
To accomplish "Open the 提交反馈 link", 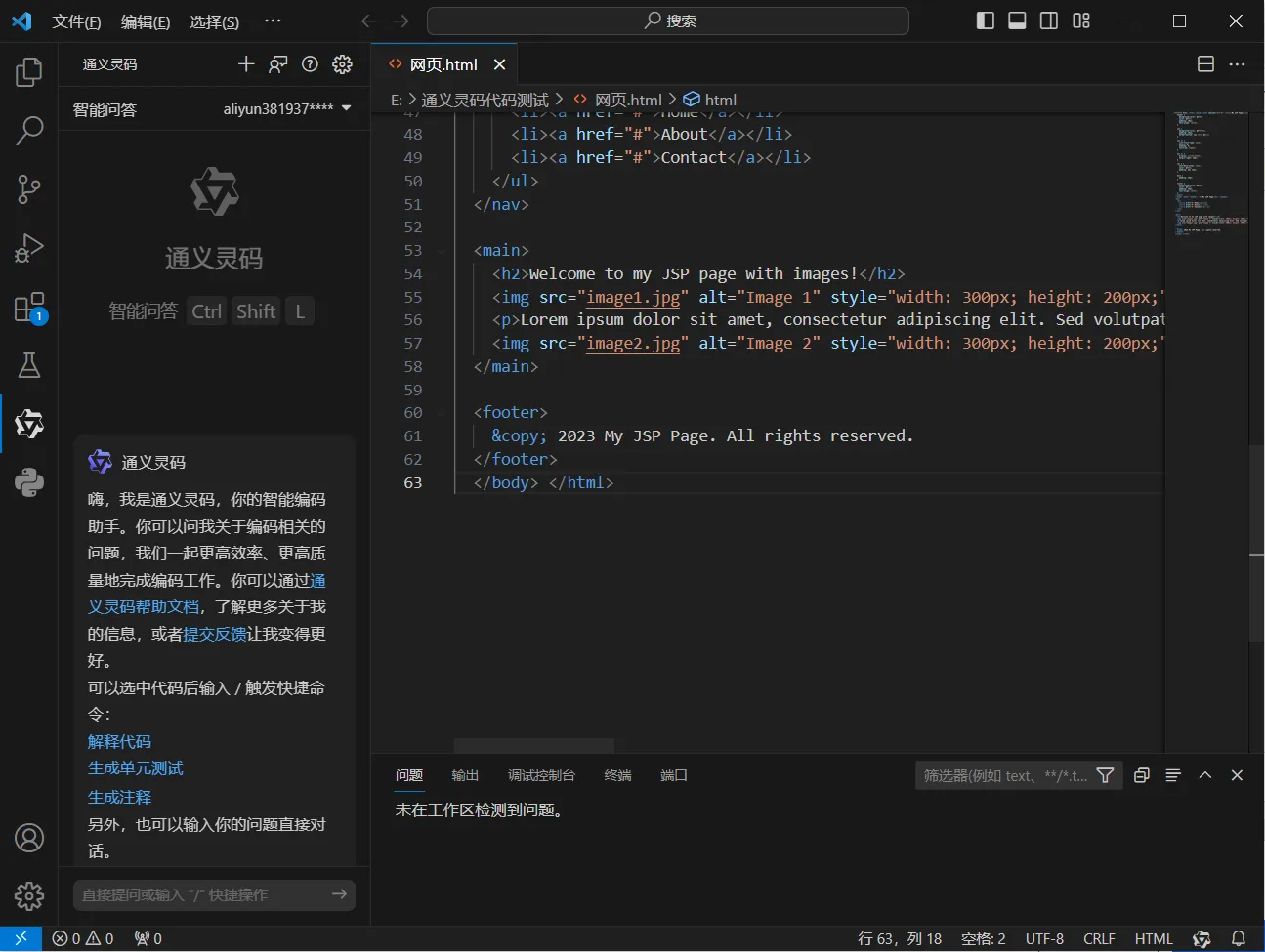I will [x=215, y=634].
